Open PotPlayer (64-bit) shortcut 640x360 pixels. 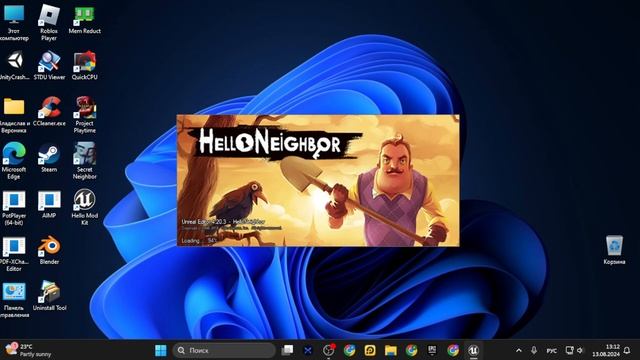coord(14,208)
